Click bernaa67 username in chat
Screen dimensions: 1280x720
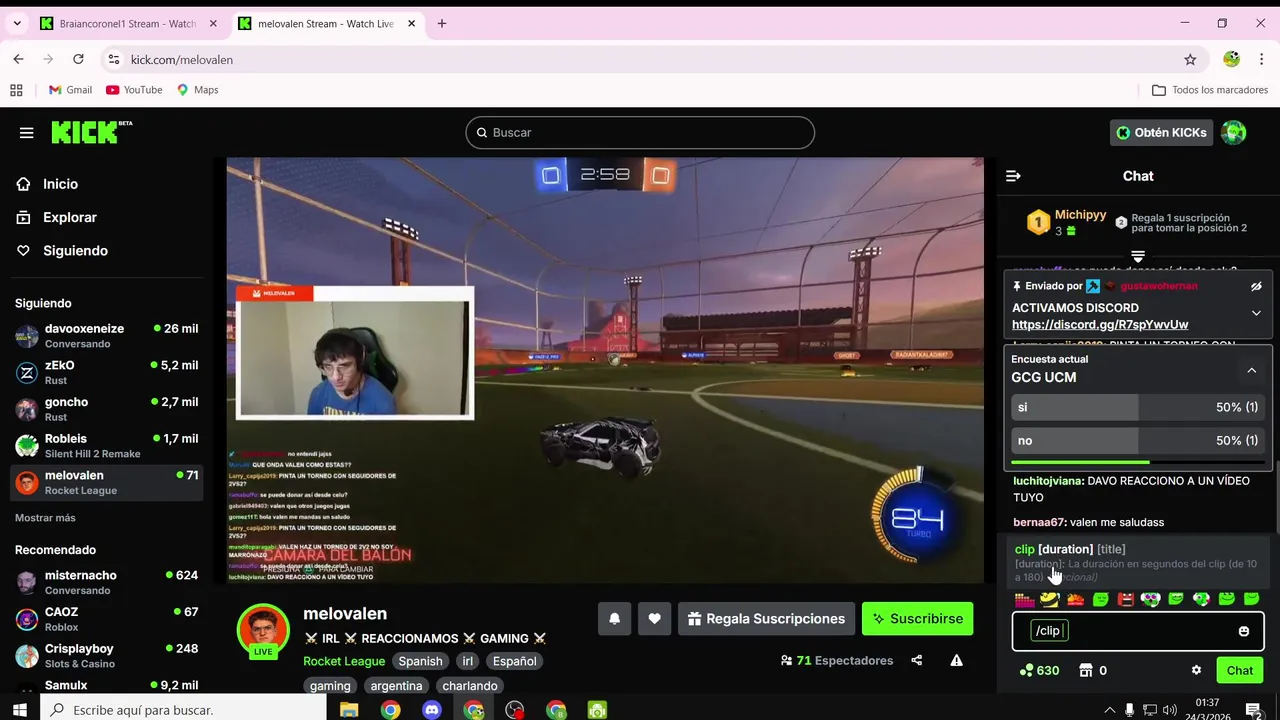tap(1038, 522)
